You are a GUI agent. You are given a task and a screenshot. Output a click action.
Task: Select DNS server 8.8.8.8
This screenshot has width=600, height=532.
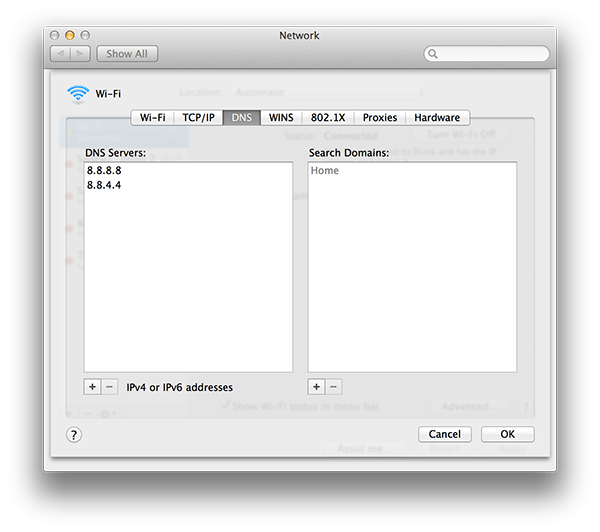(x=188, y=170)
